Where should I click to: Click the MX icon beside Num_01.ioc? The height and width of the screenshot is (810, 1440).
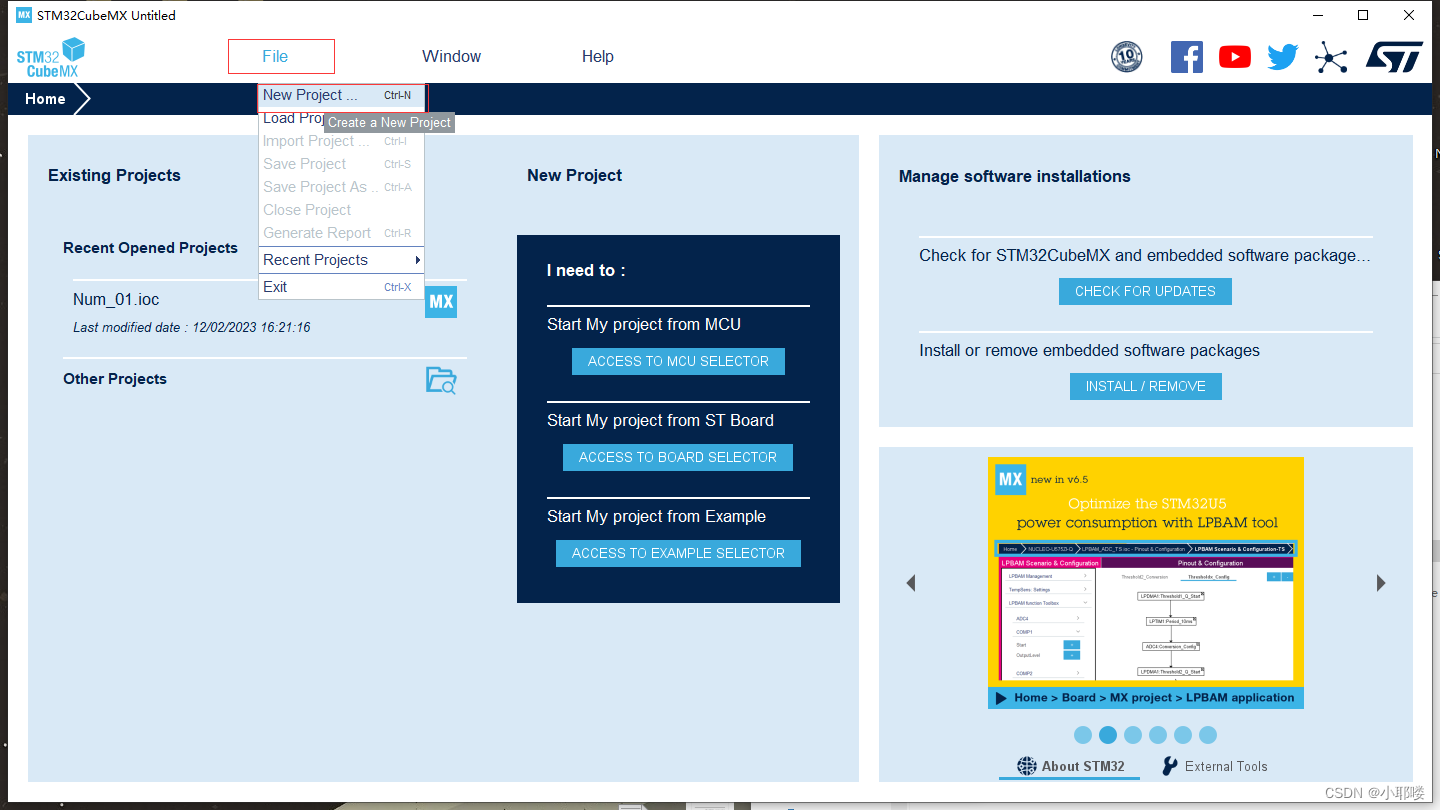pos(441,302)
